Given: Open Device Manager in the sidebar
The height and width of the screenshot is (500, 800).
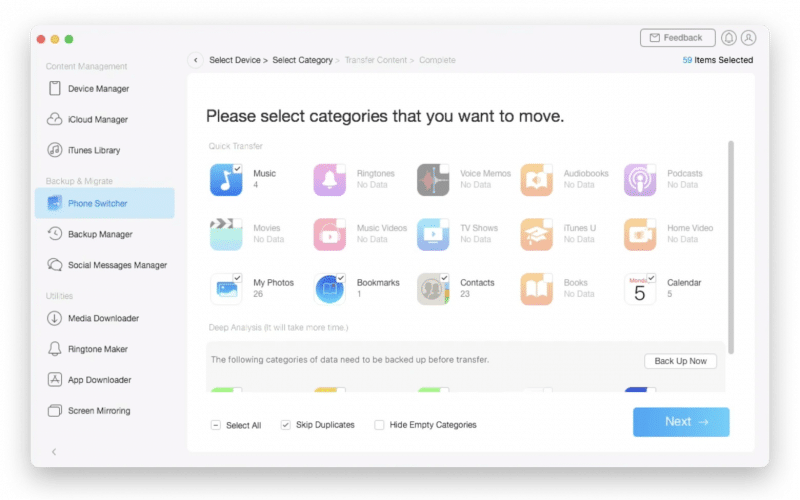Looking at the screenshot, I should point(98,89).
